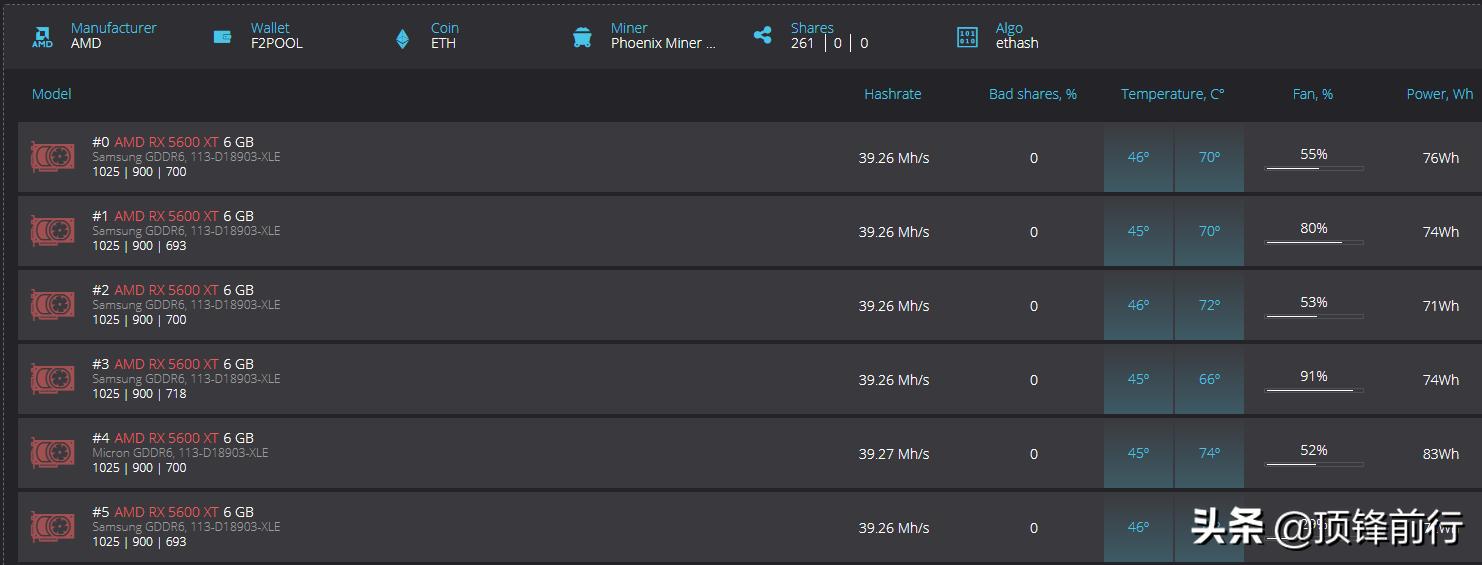
Task: Open GPU #4 AMD RX 5600 XT name
Action: (166, 438)
